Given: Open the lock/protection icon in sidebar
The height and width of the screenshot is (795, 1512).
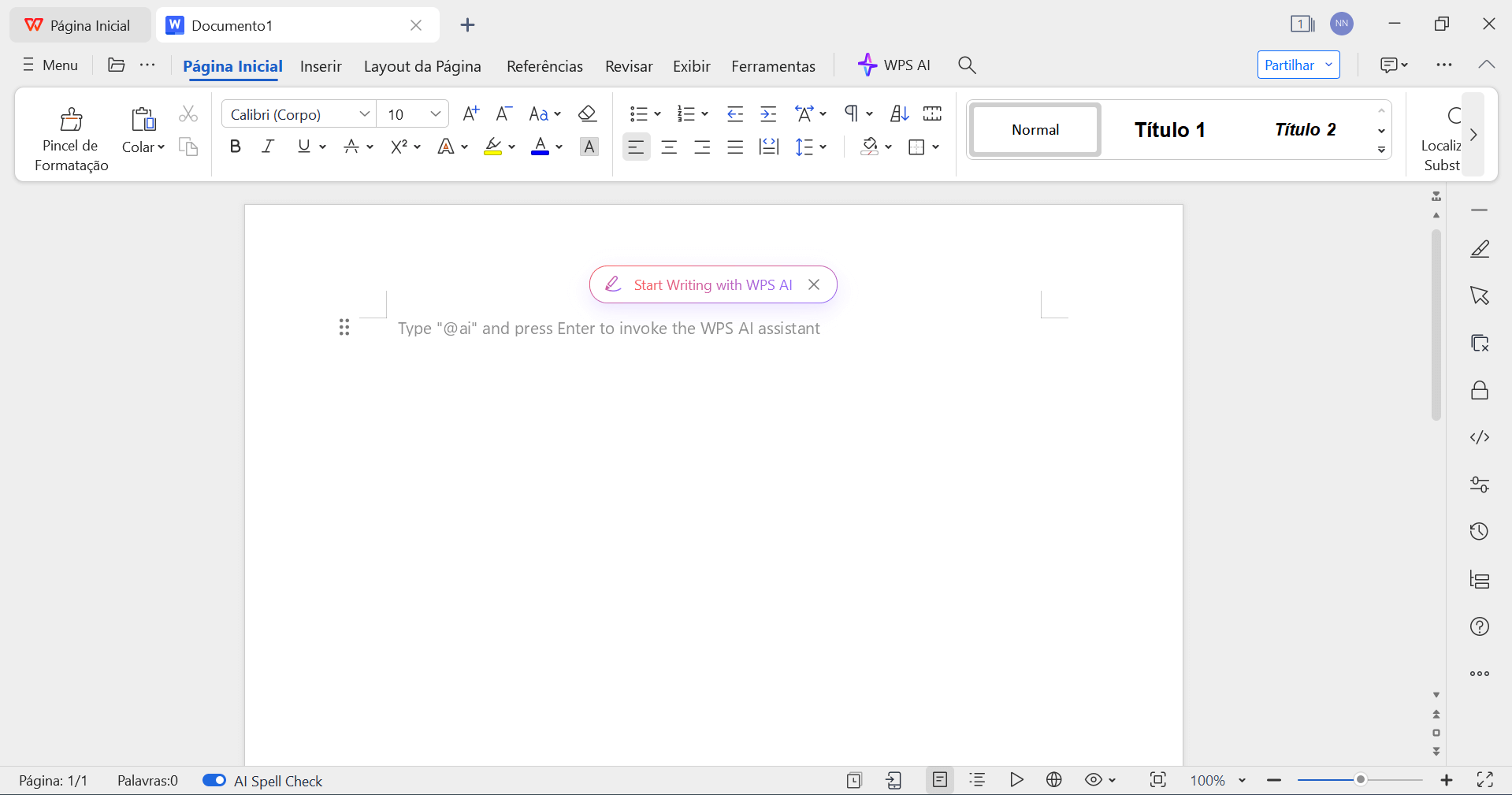Looking at the screenshot, I should pyautogui.click(x=1480, y=391).
